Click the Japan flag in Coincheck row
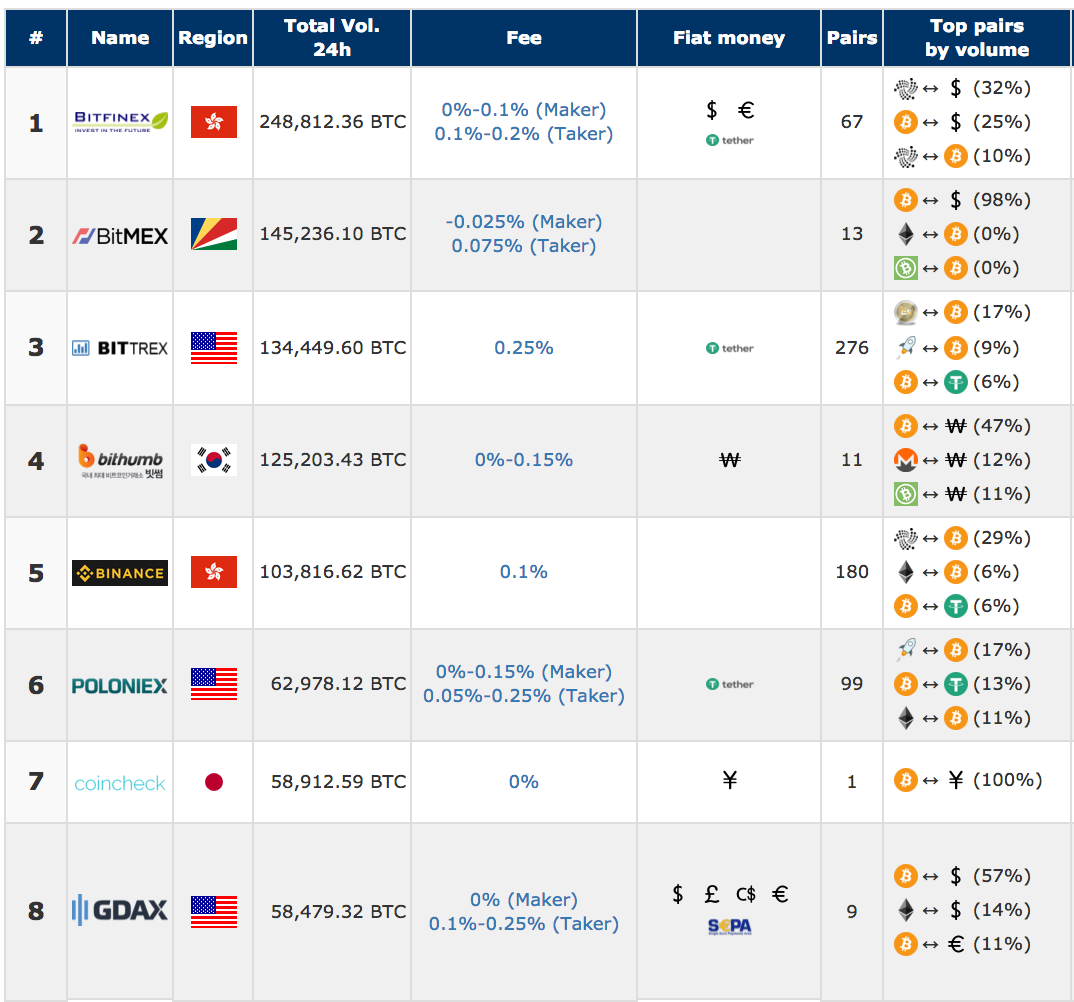 [214, 781]
